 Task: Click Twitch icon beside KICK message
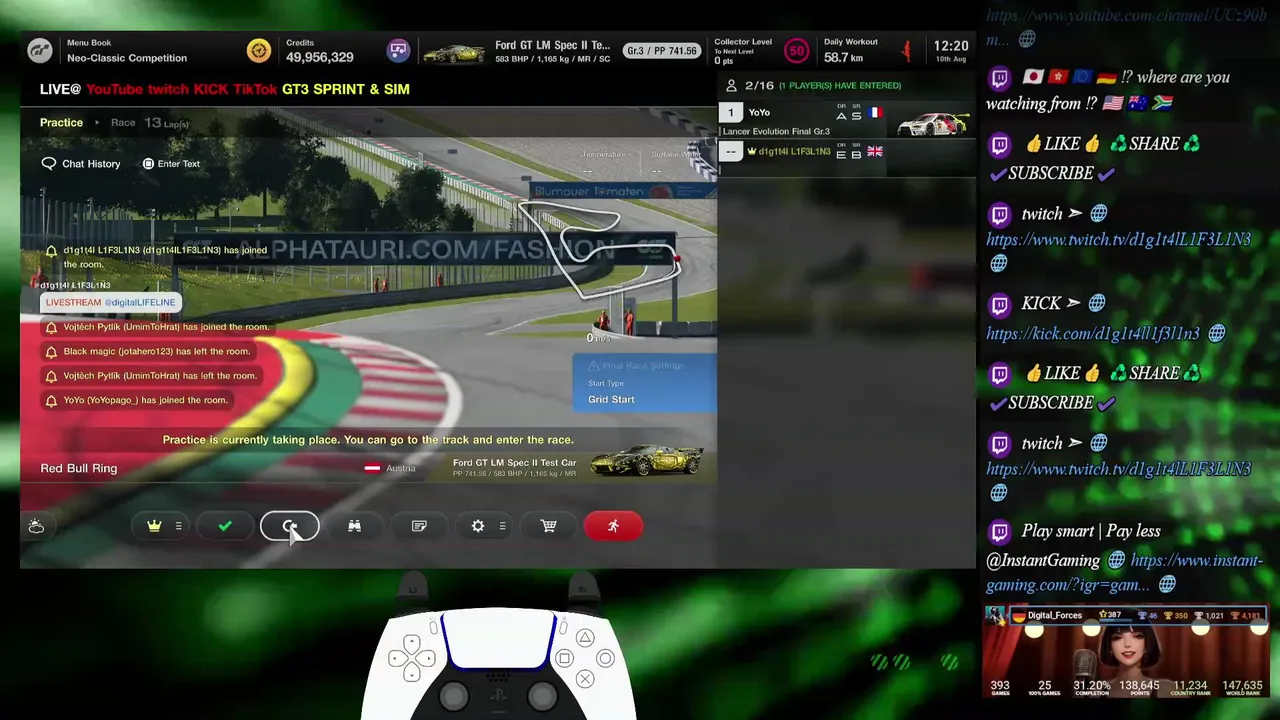pos(999,305)
